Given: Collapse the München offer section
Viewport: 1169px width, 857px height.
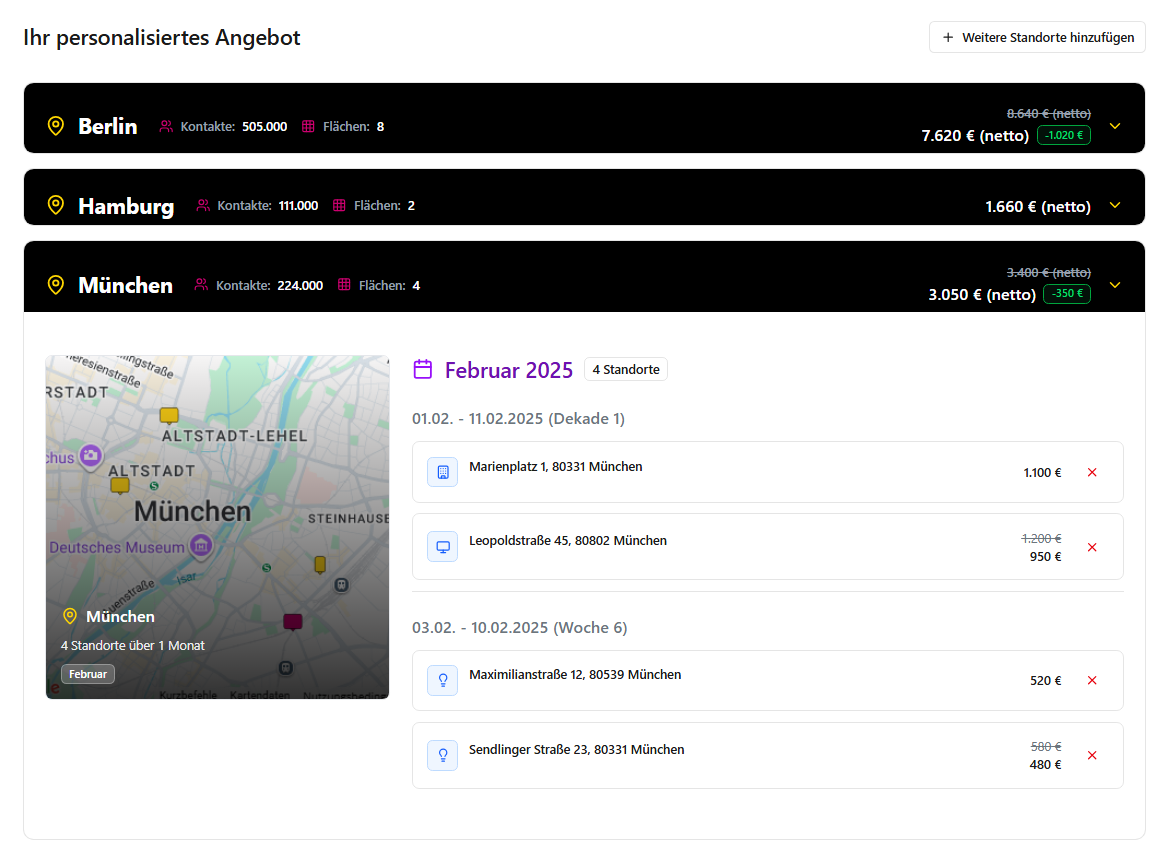Looking at the screenshot, I should click(1116, 285).
